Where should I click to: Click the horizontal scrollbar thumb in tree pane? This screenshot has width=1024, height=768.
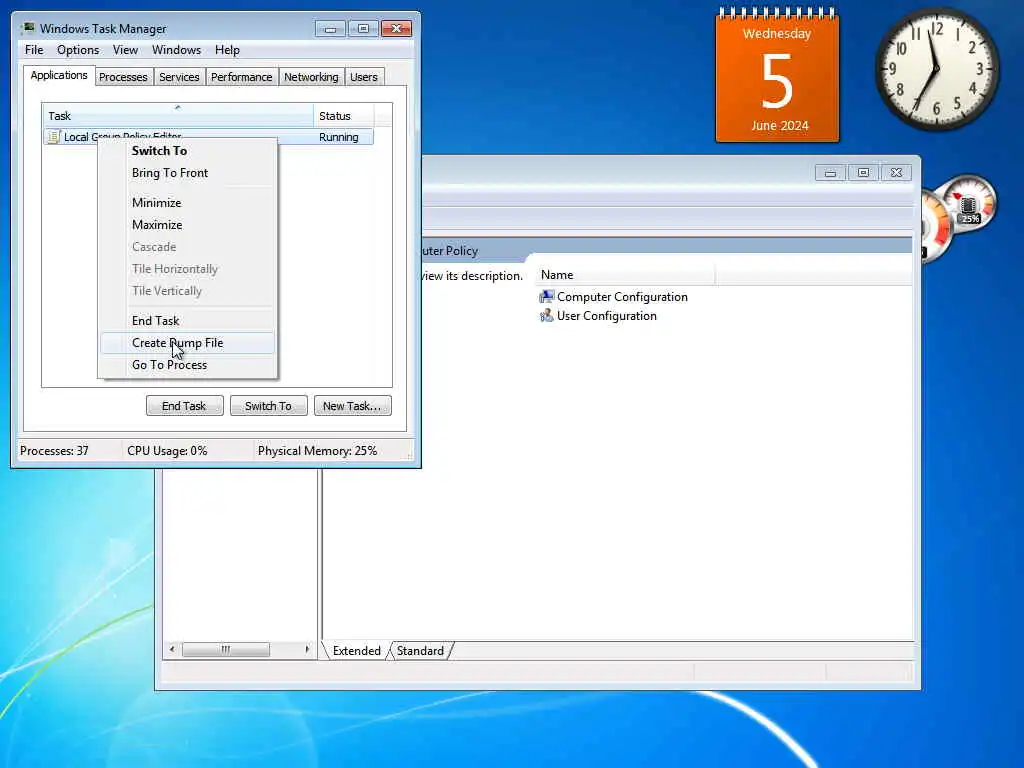[x=225, y=649]
